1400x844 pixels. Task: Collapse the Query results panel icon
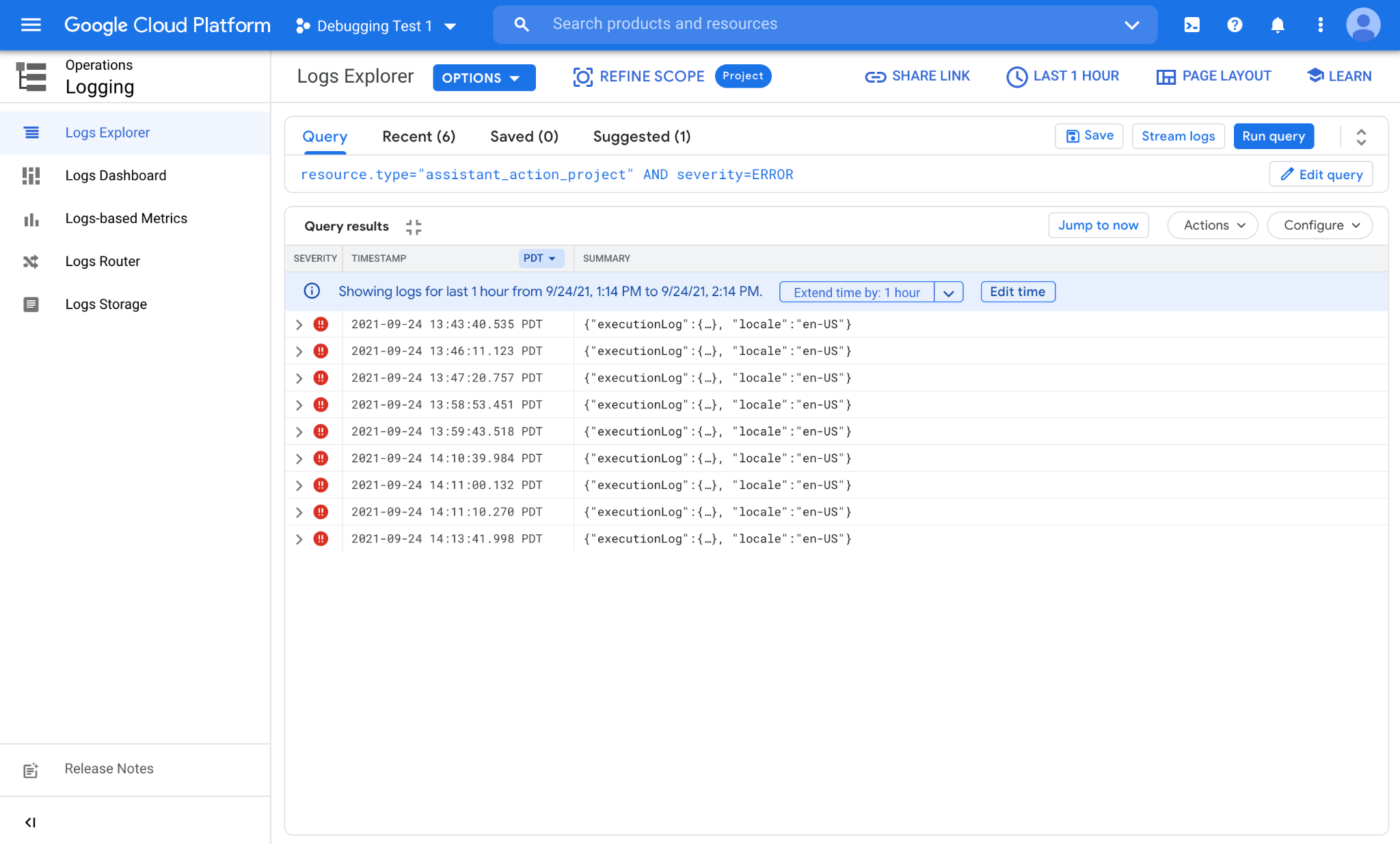click(414, 227)
